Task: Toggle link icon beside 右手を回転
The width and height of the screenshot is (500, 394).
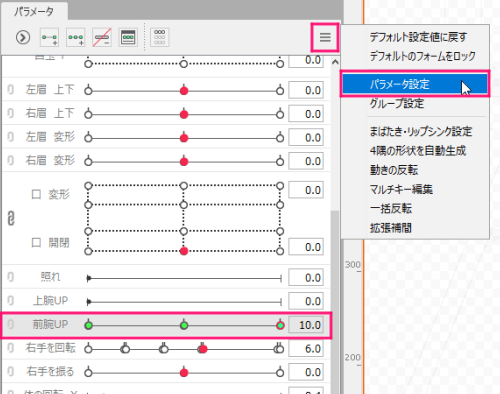Action: (x=11, y=348)
